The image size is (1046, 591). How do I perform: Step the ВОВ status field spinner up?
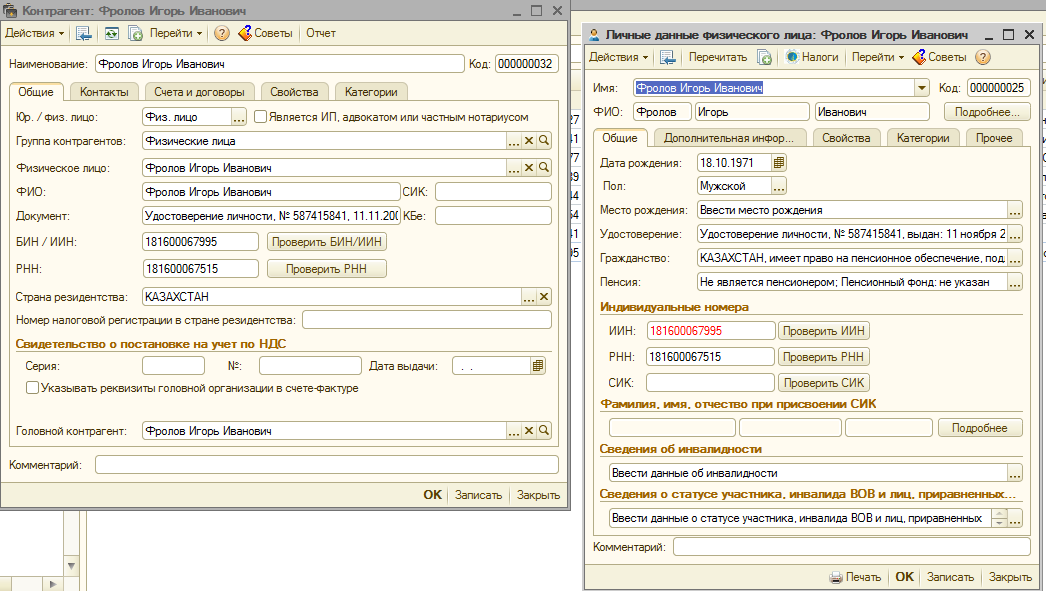click(999, 514)
